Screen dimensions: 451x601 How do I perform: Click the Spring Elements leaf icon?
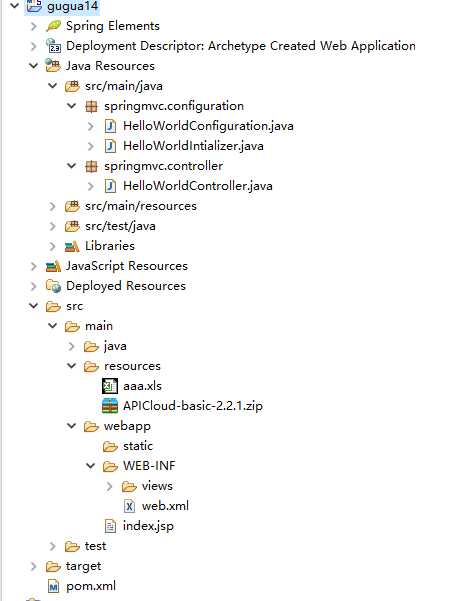[53, 26]
